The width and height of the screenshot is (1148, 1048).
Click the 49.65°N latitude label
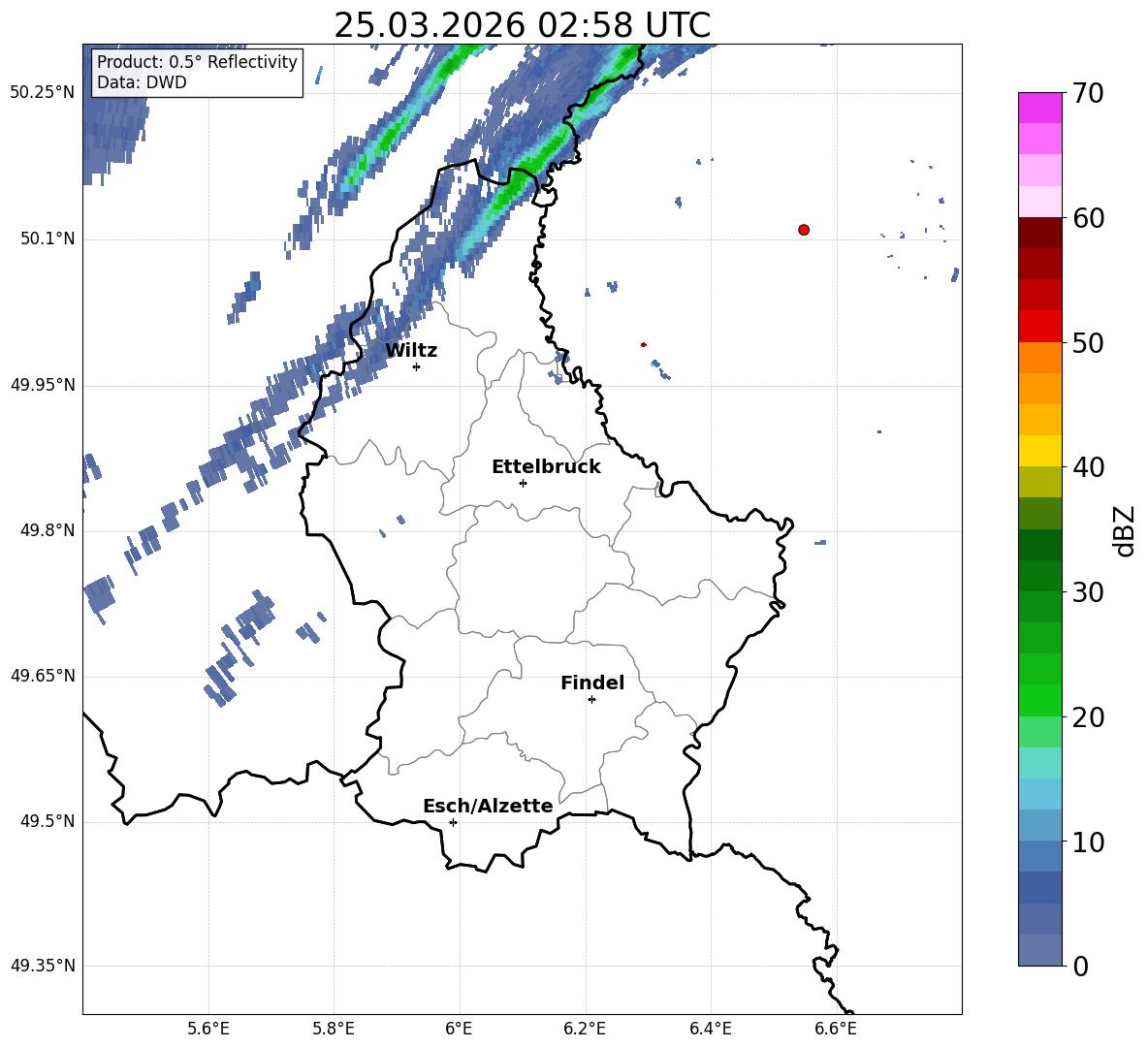coord(43,676)
